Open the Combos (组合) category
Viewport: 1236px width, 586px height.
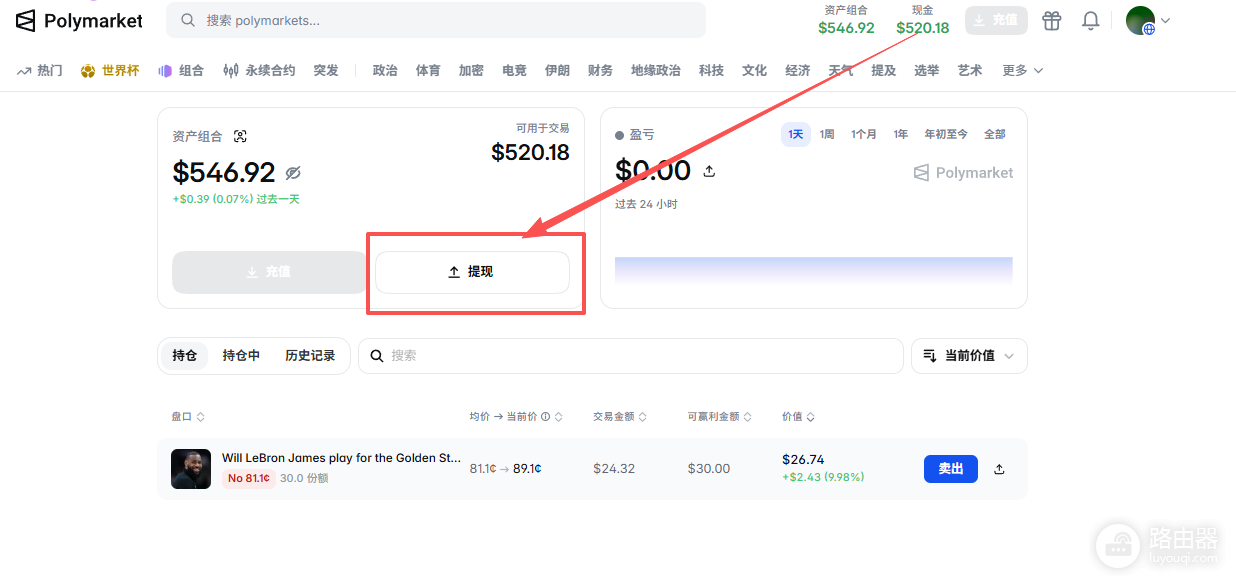pyautogui.click(x=181, y=70)
